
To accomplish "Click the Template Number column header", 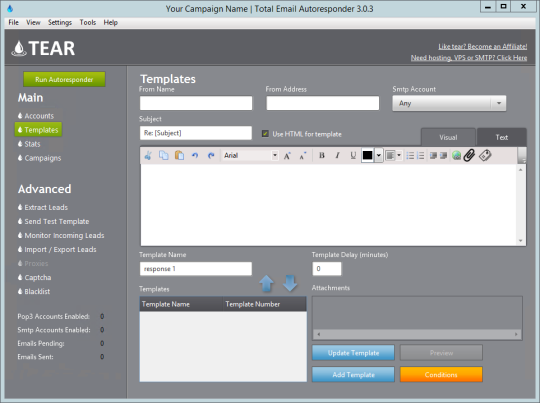I will tap(264, 304).
